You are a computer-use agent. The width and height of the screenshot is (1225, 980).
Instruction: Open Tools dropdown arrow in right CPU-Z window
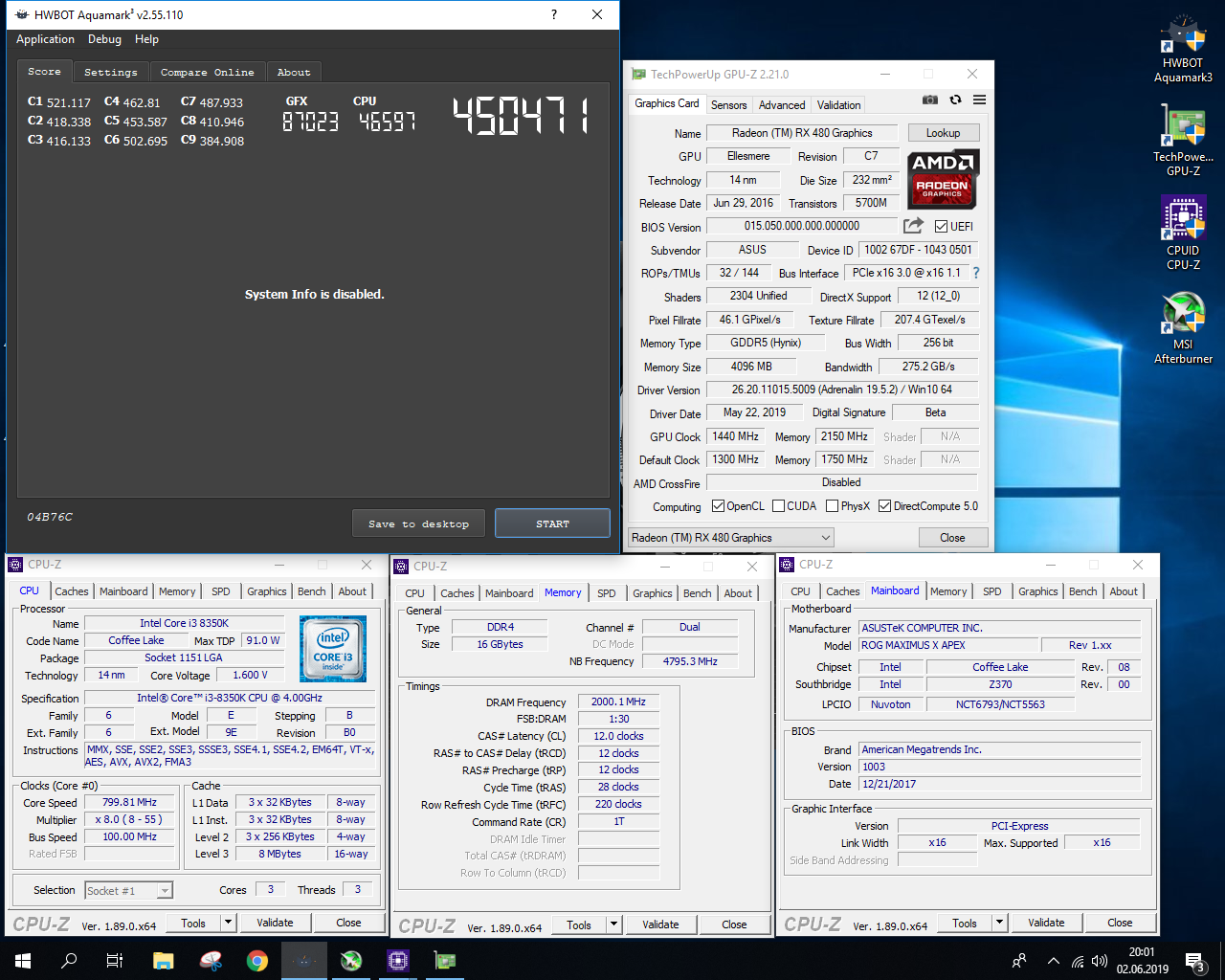(999, 923)
